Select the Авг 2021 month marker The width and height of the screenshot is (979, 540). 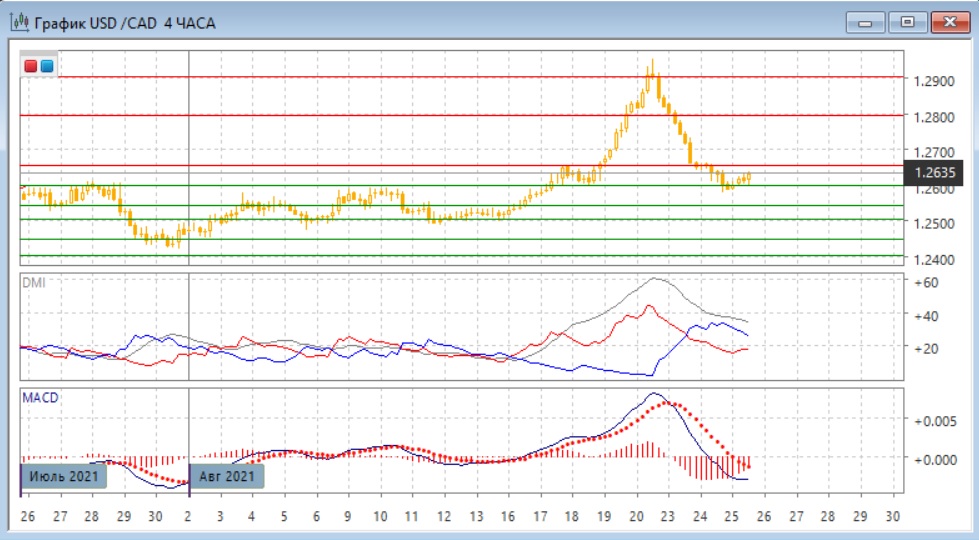click(x=227, y=476)
